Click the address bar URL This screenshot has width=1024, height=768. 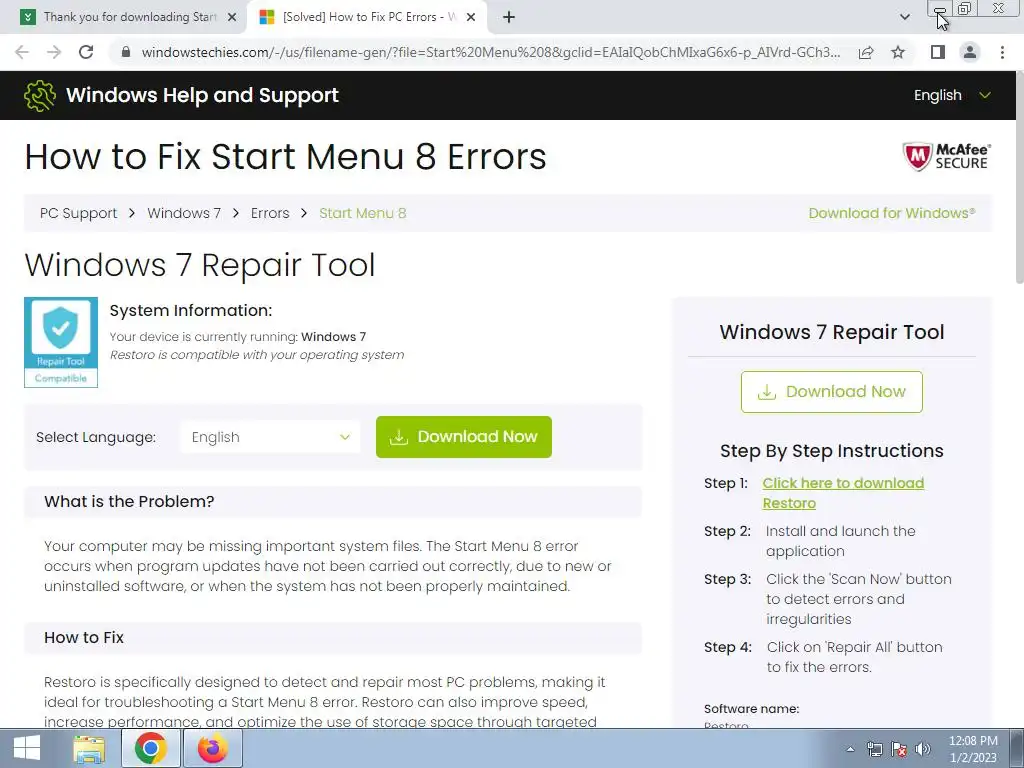tap(490, 52)
